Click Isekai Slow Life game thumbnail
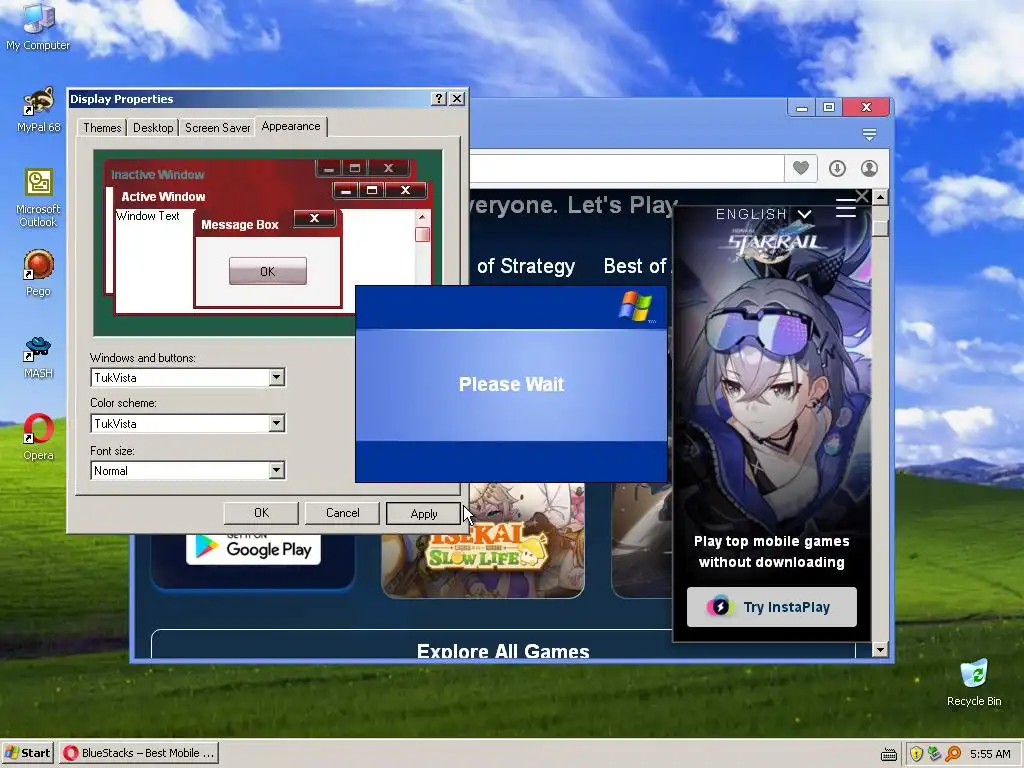1024x768 pixels. 483,541
